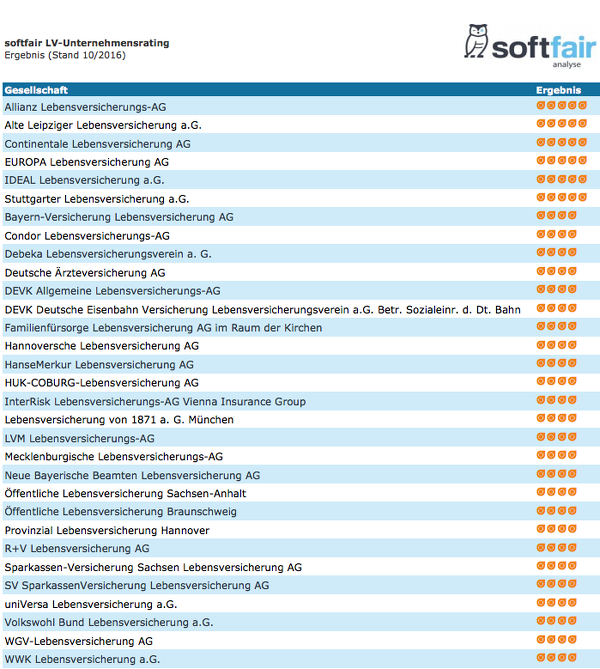Viewport: 600px width, 669px height.
Task: Click the softfair owl logo
Action: [x=476, y=41]
